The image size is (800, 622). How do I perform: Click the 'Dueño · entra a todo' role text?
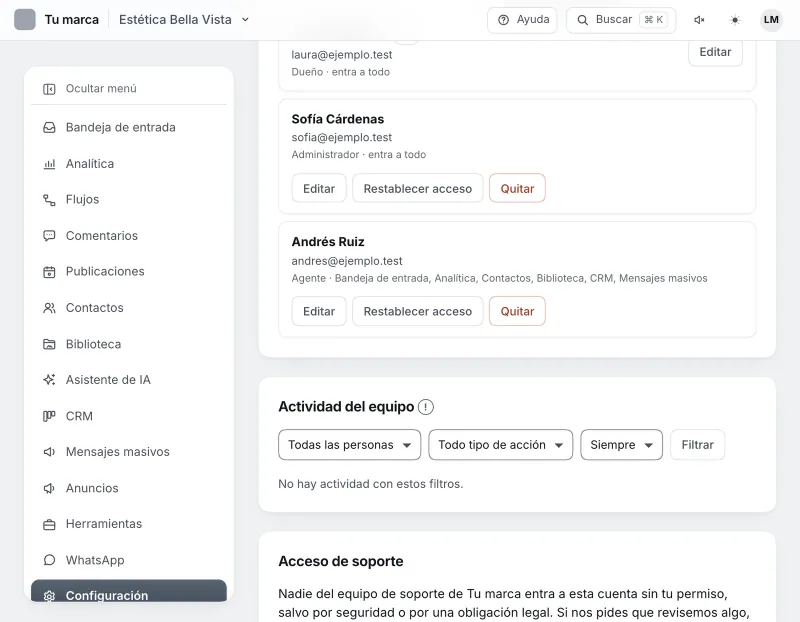pyautogui.click(x=340, y=72)
